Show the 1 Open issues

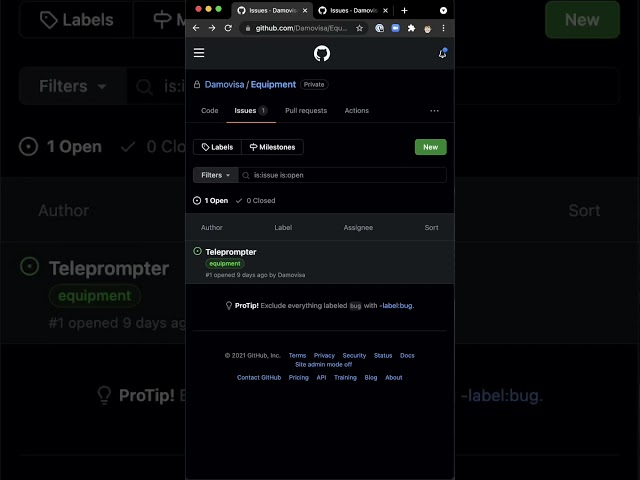(x=211, y=200)
